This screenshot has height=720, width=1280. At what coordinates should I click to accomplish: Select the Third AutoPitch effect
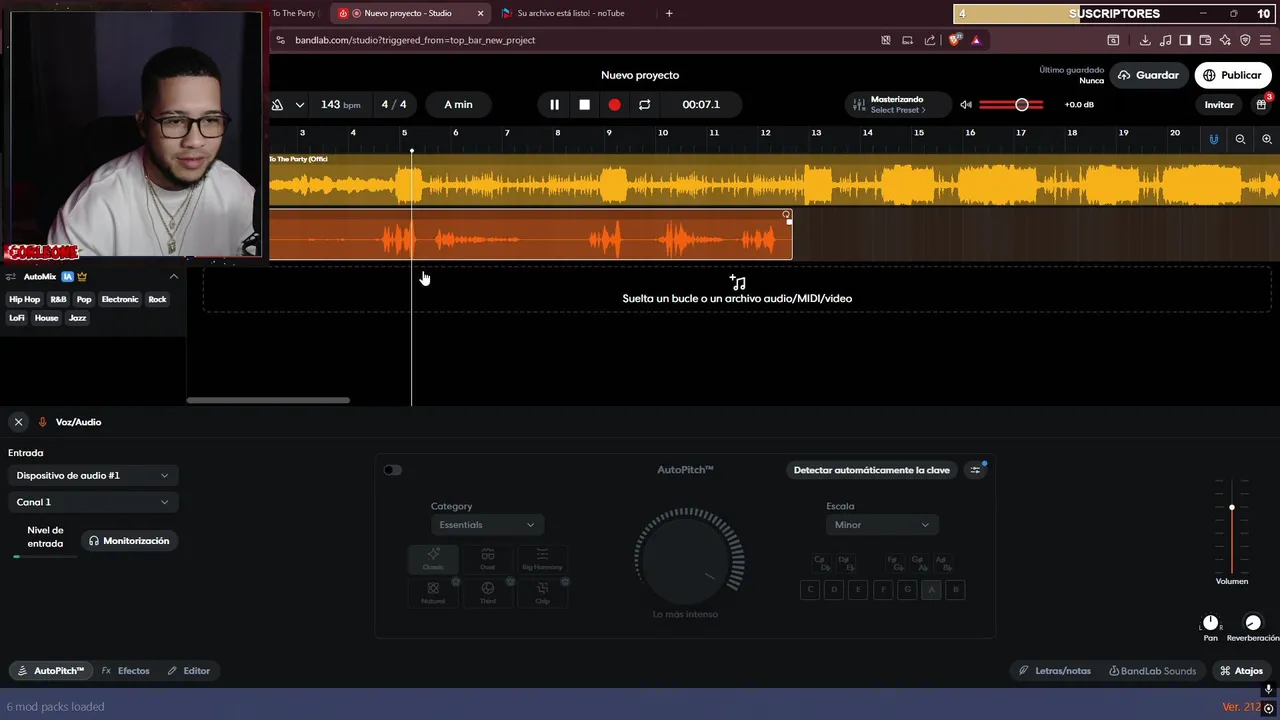[488, 593]
